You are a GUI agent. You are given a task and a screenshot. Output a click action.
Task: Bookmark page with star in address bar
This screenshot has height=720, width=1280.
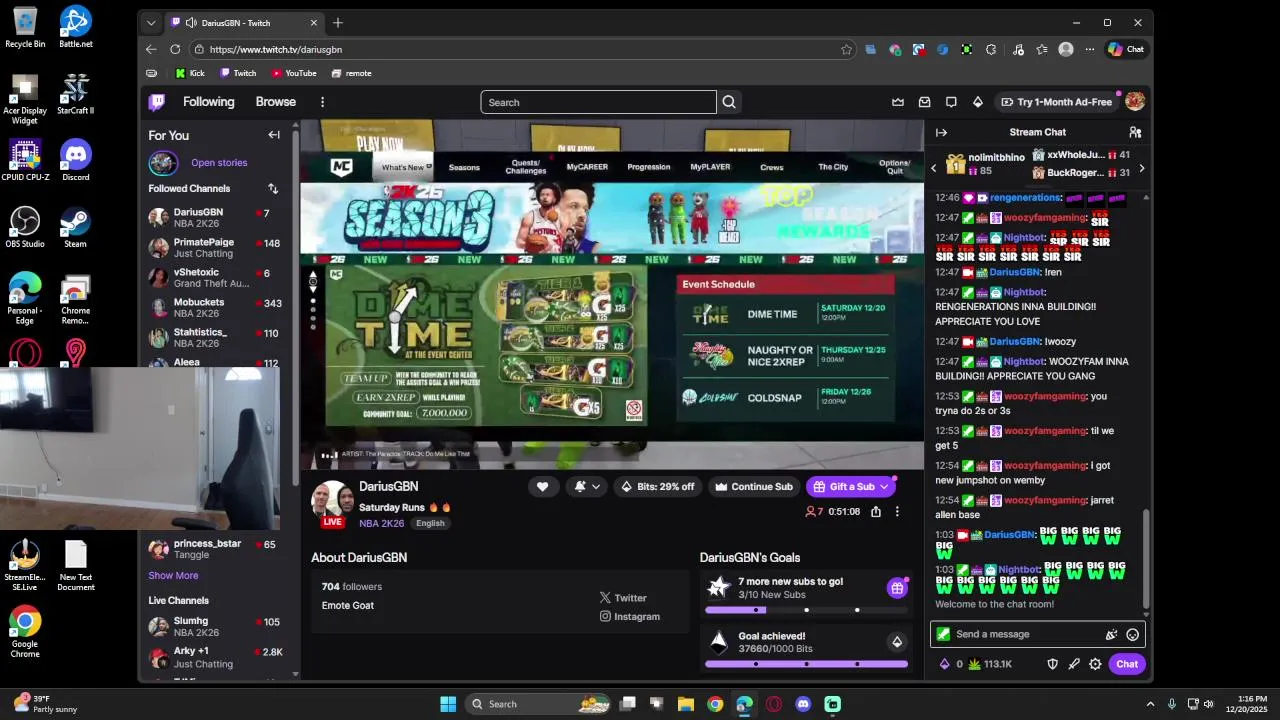(847, 49)
